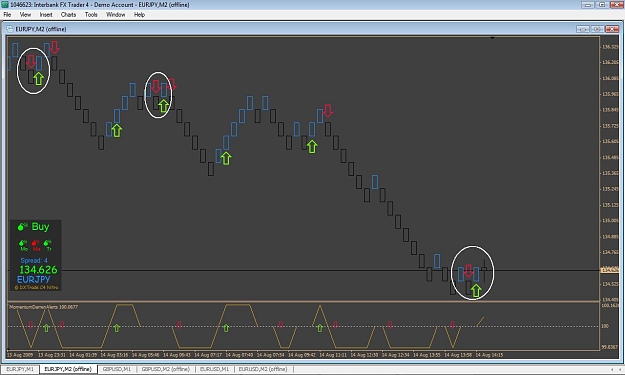The height and width of the screenshot is (375, 625).
Task: Open the Insert menu
Action: [46, 15]
